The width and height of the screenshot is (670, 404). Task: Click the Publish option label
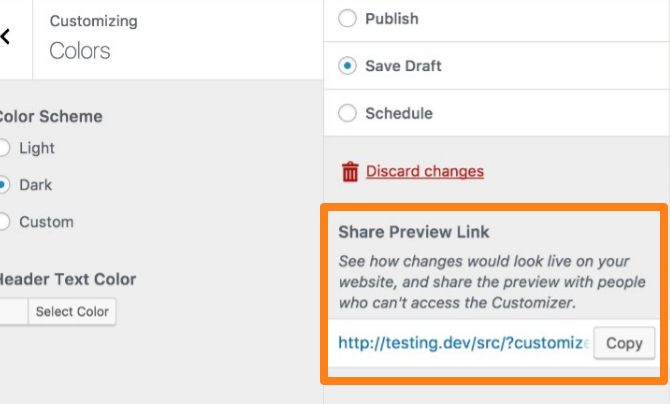(x=392, y=19)
